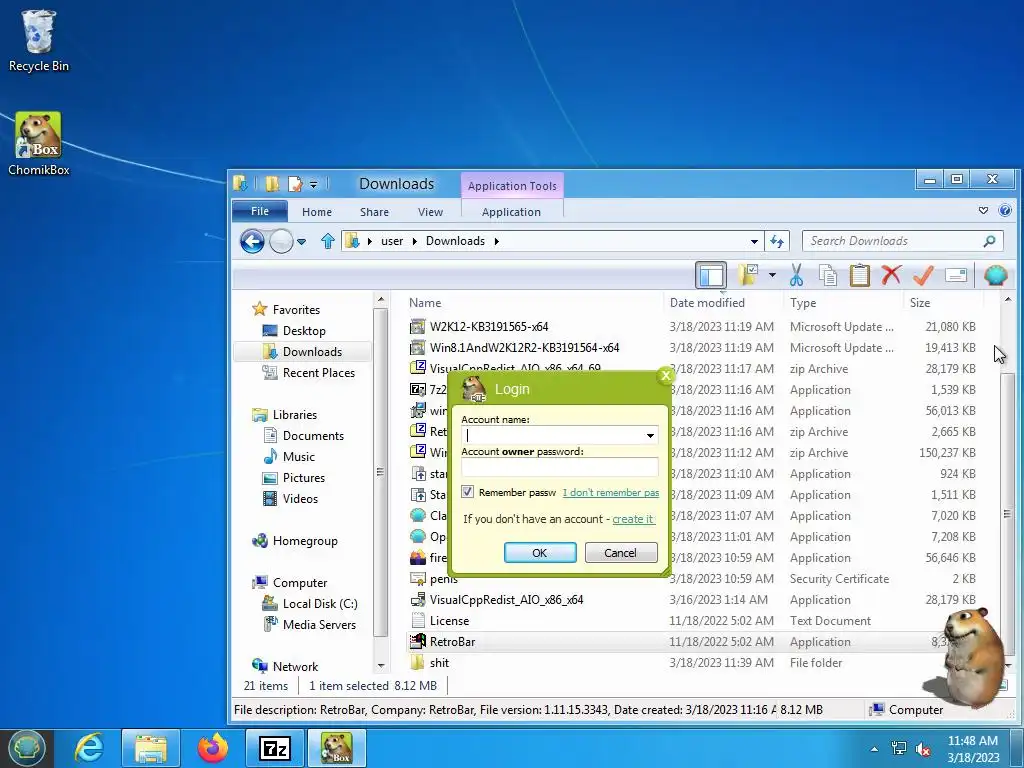1024x768 pixels.
Task: Click the taskbar clock showing 11:48 AM
Action: [972, 749]
